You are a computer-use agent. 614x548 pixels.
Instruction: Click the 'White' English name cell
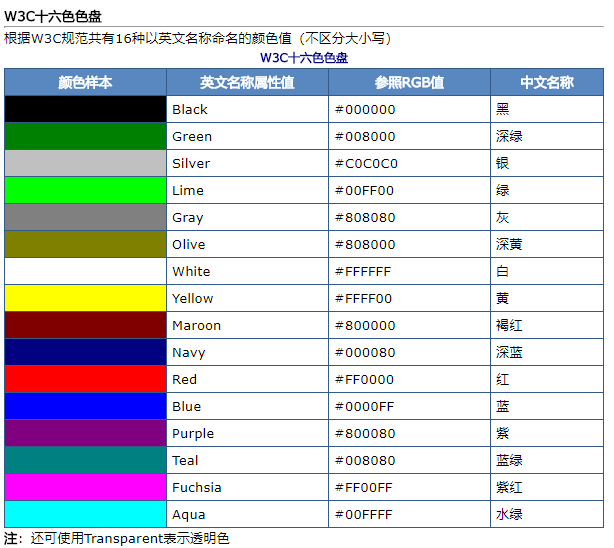[x=248, y=271]
